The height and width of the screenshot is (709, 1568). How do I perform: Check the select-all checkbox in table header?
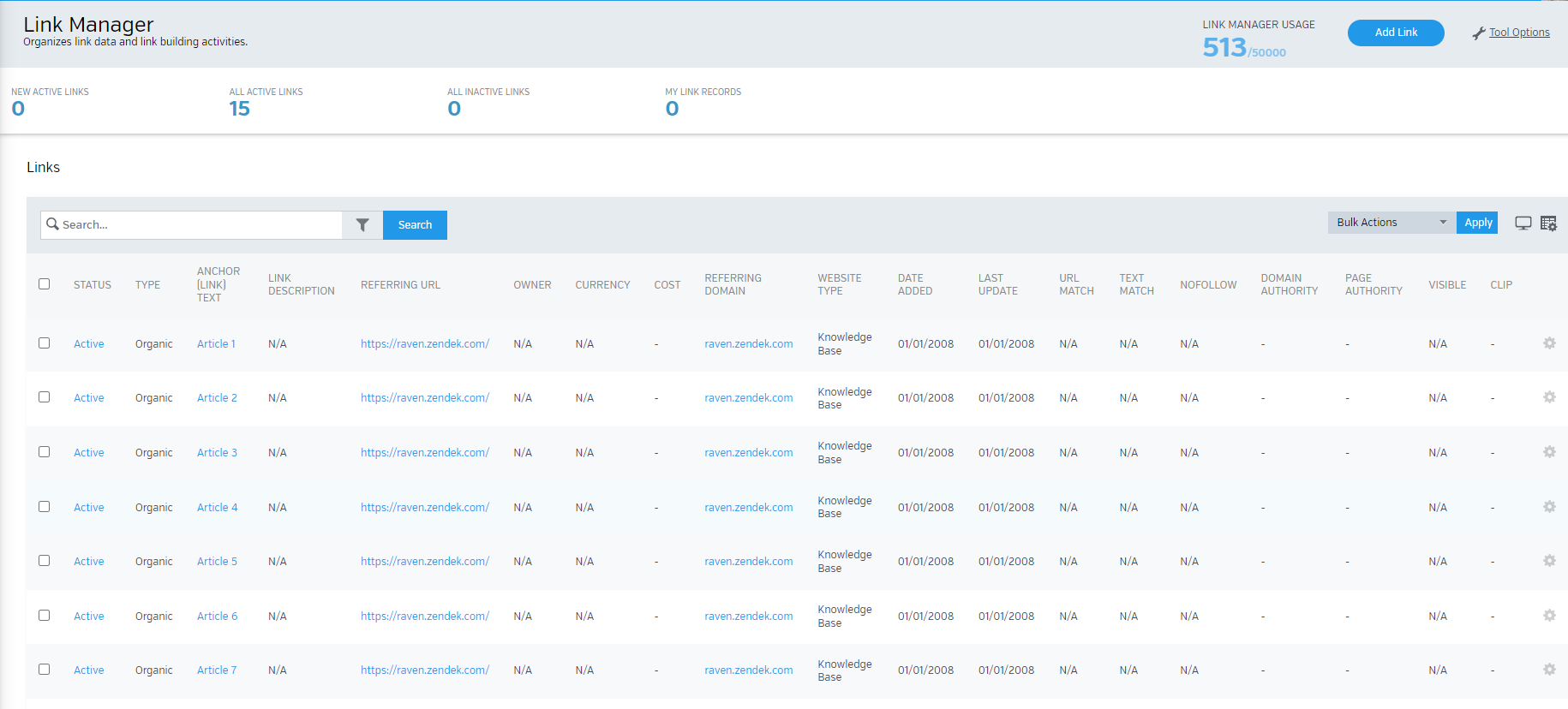coord(45,284)
